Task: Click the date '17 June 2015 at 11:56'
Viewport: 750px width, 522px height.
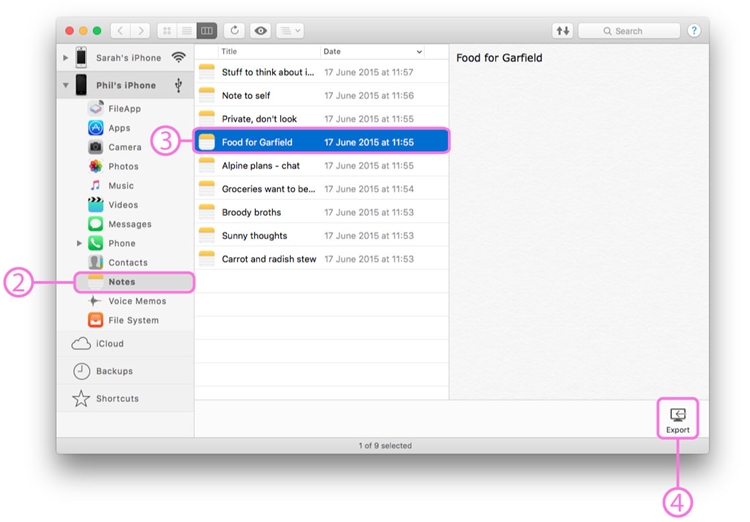Action: coord(369,96)
